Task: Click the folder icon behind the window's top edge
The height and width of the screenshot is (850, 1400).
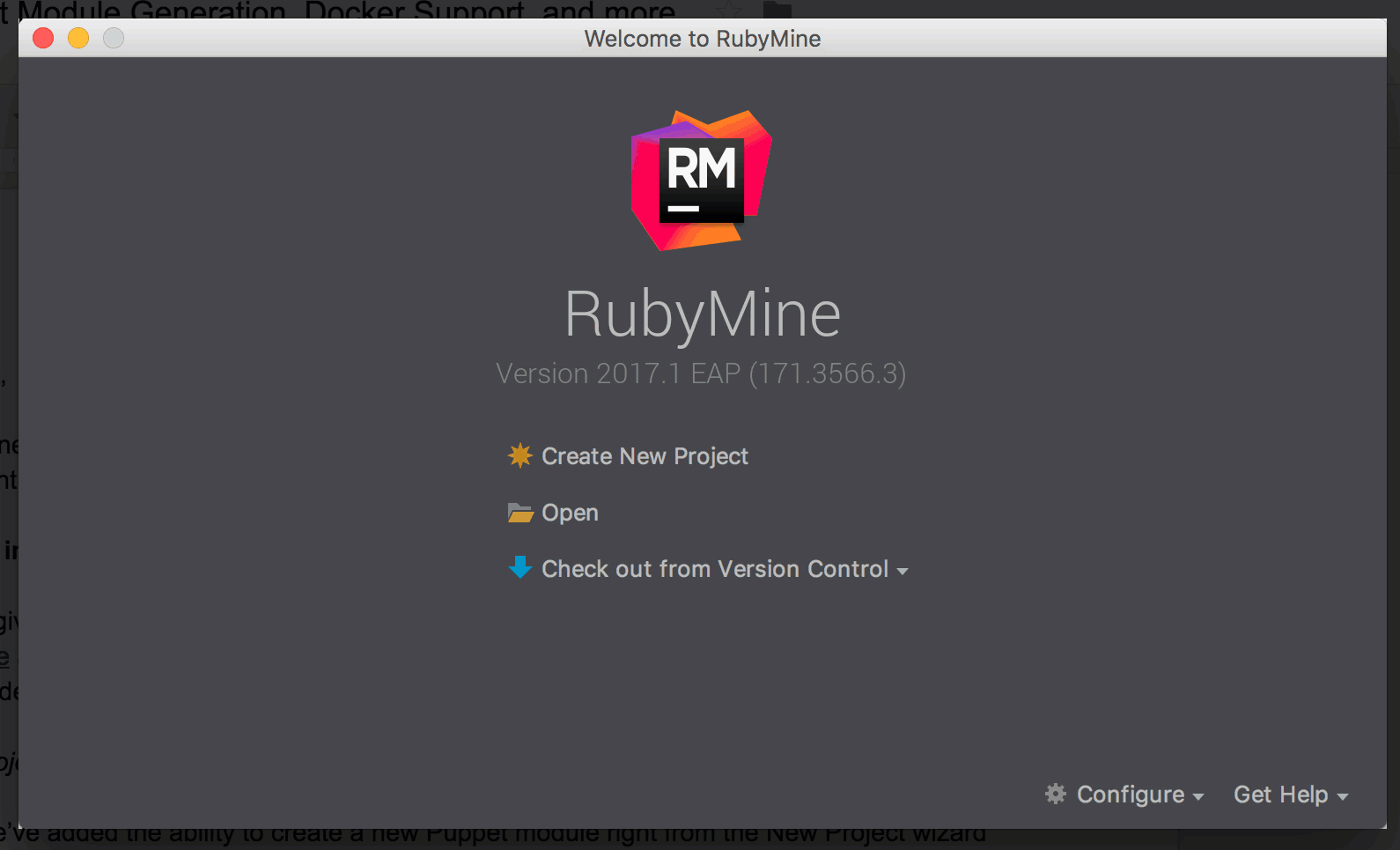Action: click(x=777, y=9)
